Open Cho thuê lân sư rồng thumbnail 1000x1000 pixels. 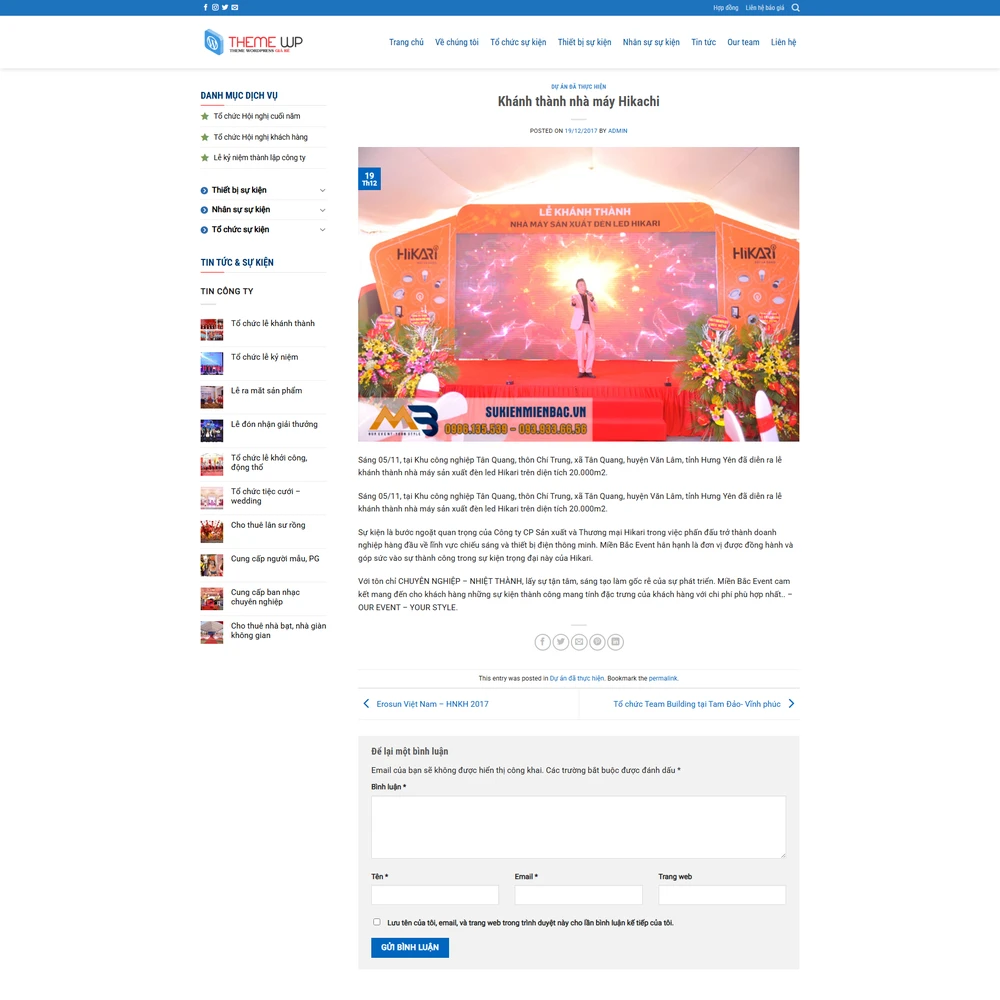pyautogui.click(x=212, y=531)
